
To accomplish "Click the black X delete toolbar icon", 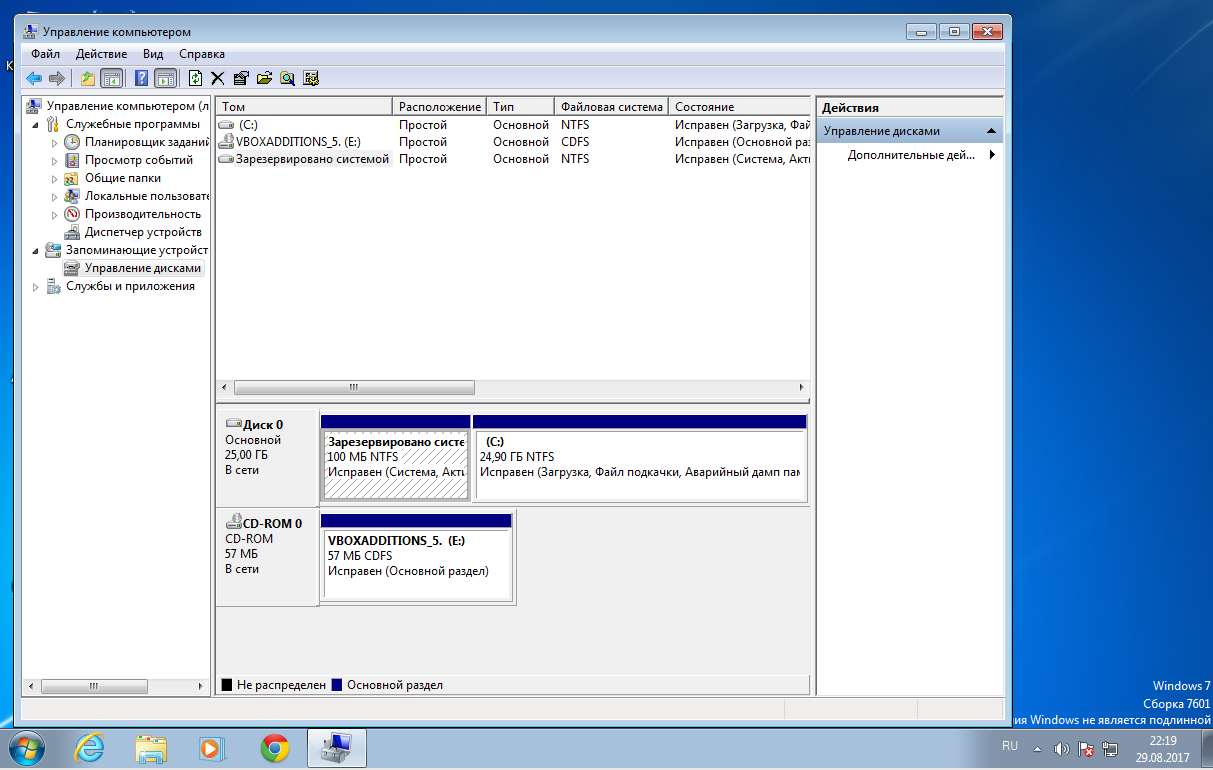I will tap(217, 78).
